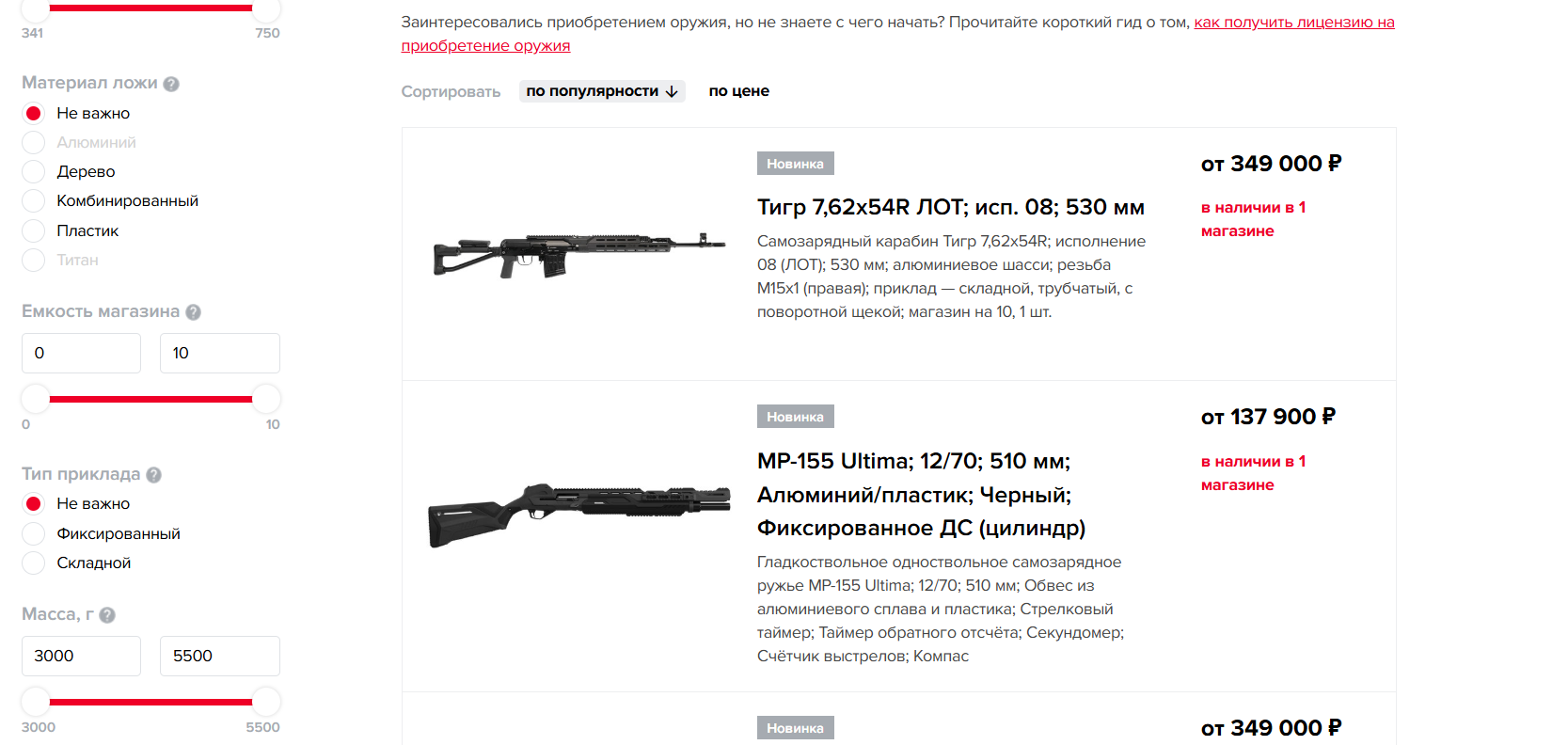Select Дерево stock material option
The height and width of the screenshot is (745, 1568).
[x=34, y=171]
